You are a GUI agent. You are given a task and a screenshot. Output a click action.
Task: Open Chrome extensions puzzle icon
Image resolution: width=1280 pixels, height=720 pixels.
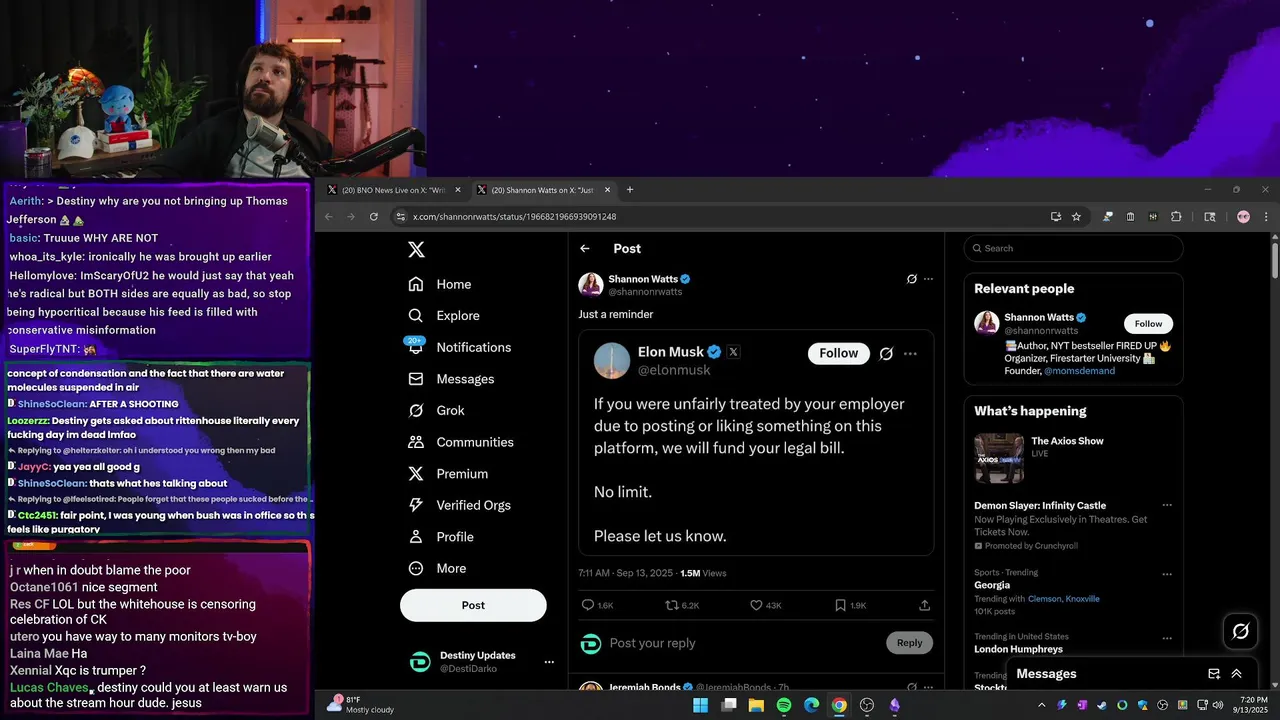click(x=1176, y=216)
